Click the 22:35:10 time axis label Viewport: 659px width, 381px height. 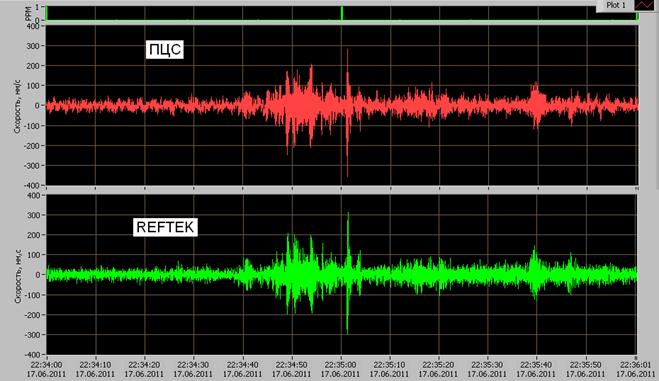click(390, 365)
